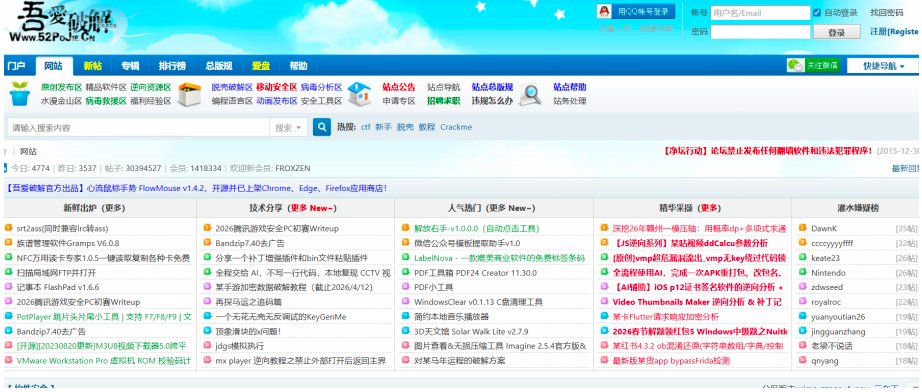
Task: Open the 门户 nav tab
Action: coord(16,66)
